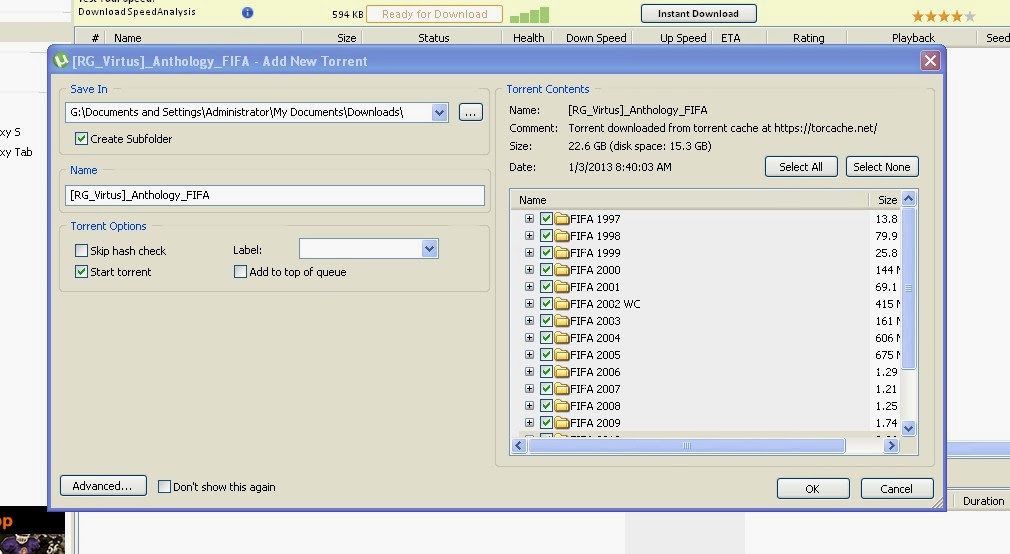1010x554 pixels.
Task: Expand the FIFA 2000 folder tree
Action: click(x=529, y=269)
